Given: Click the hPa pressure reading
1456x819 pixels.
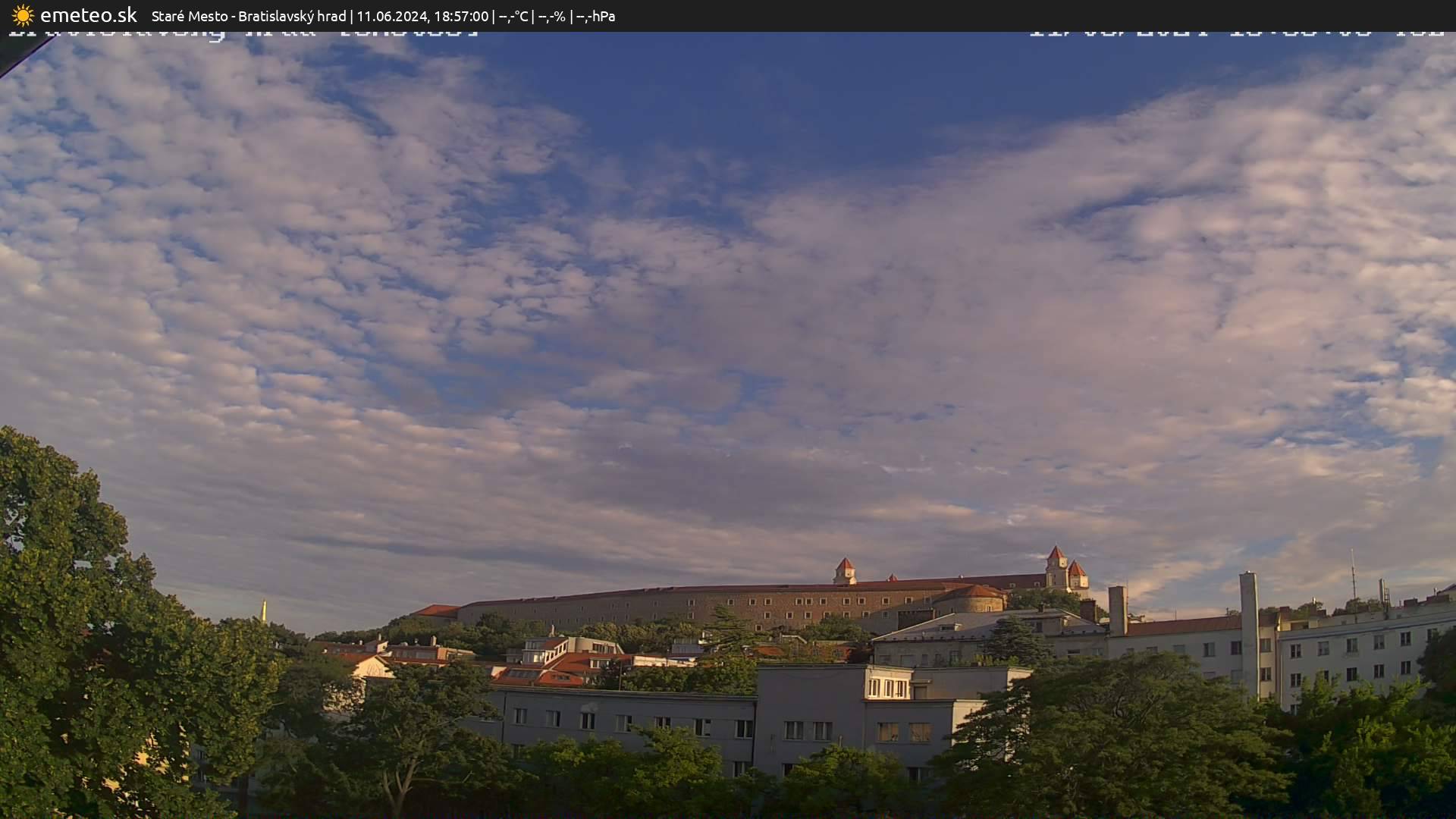Looking at the screenshot, I should point(596,16).
